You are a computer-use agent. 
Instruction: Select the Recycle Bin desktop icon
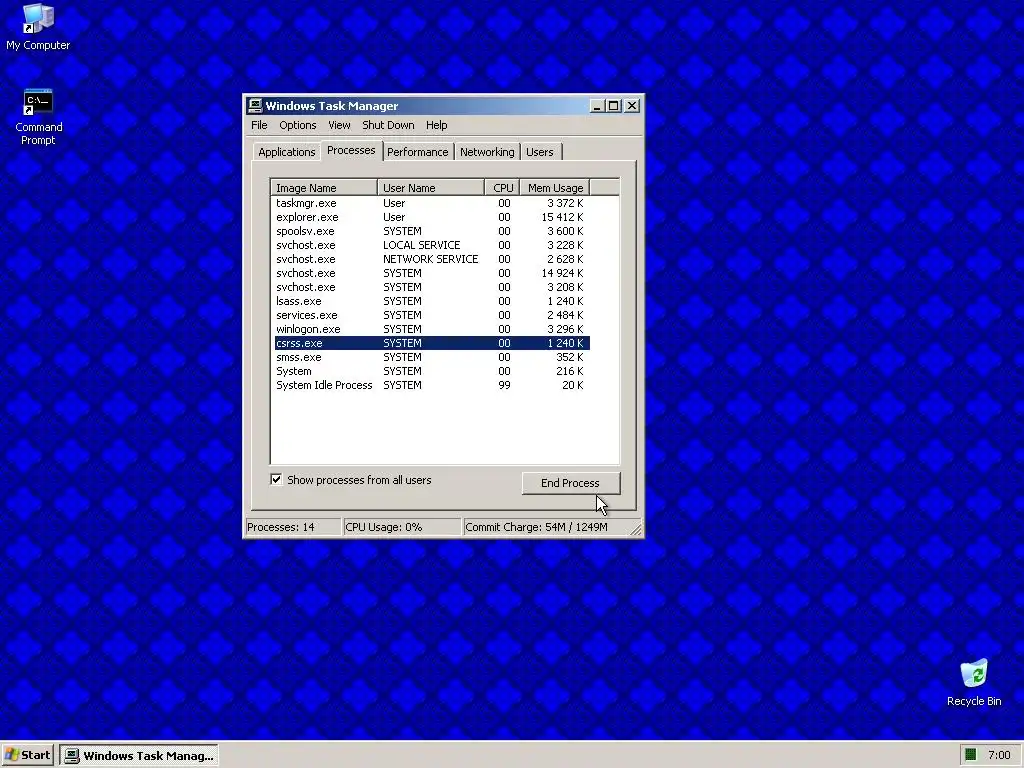(x=974, y=683)
